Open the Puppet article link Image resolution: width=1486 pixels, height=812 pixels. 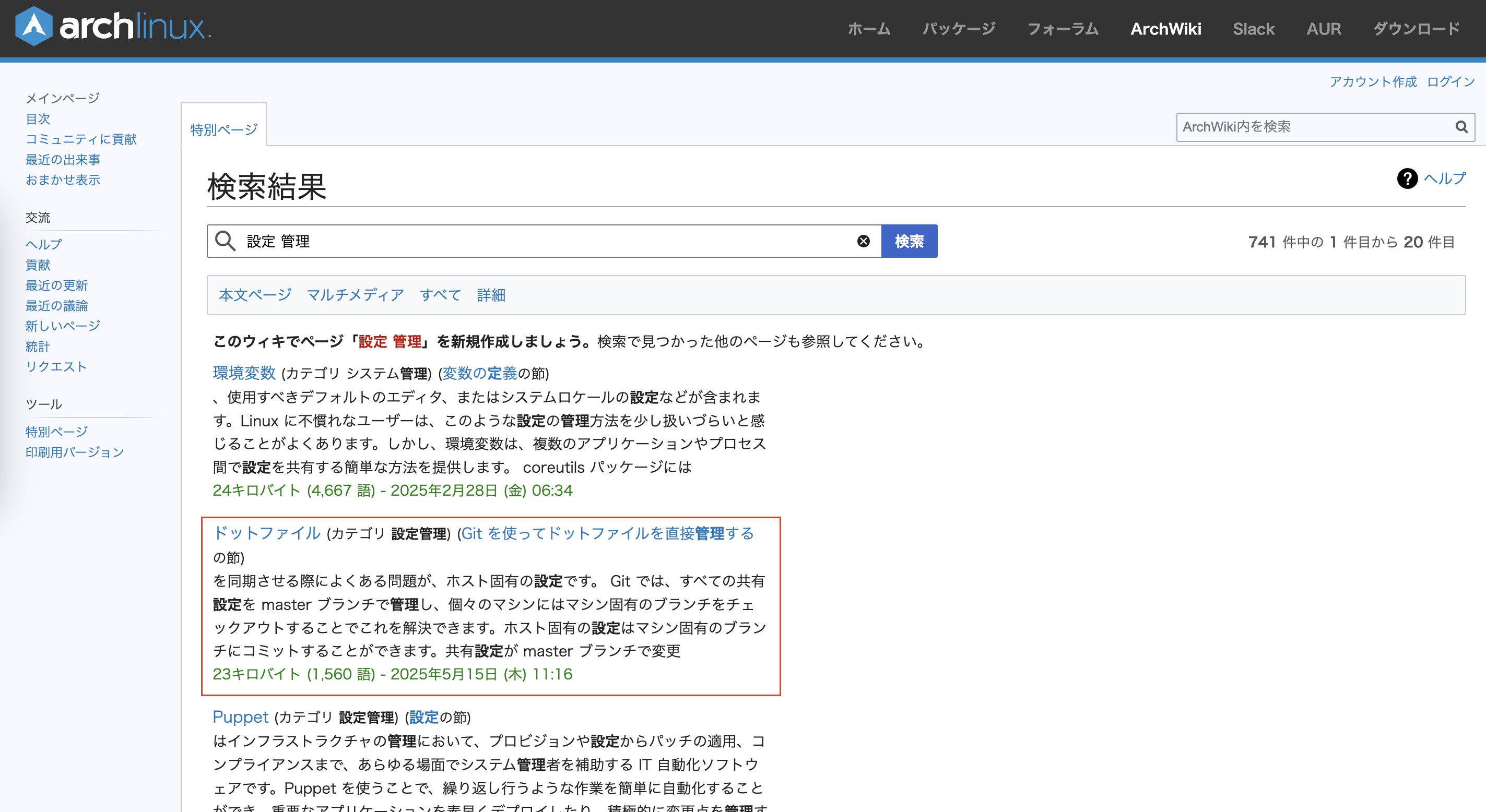tap(241, 717)
